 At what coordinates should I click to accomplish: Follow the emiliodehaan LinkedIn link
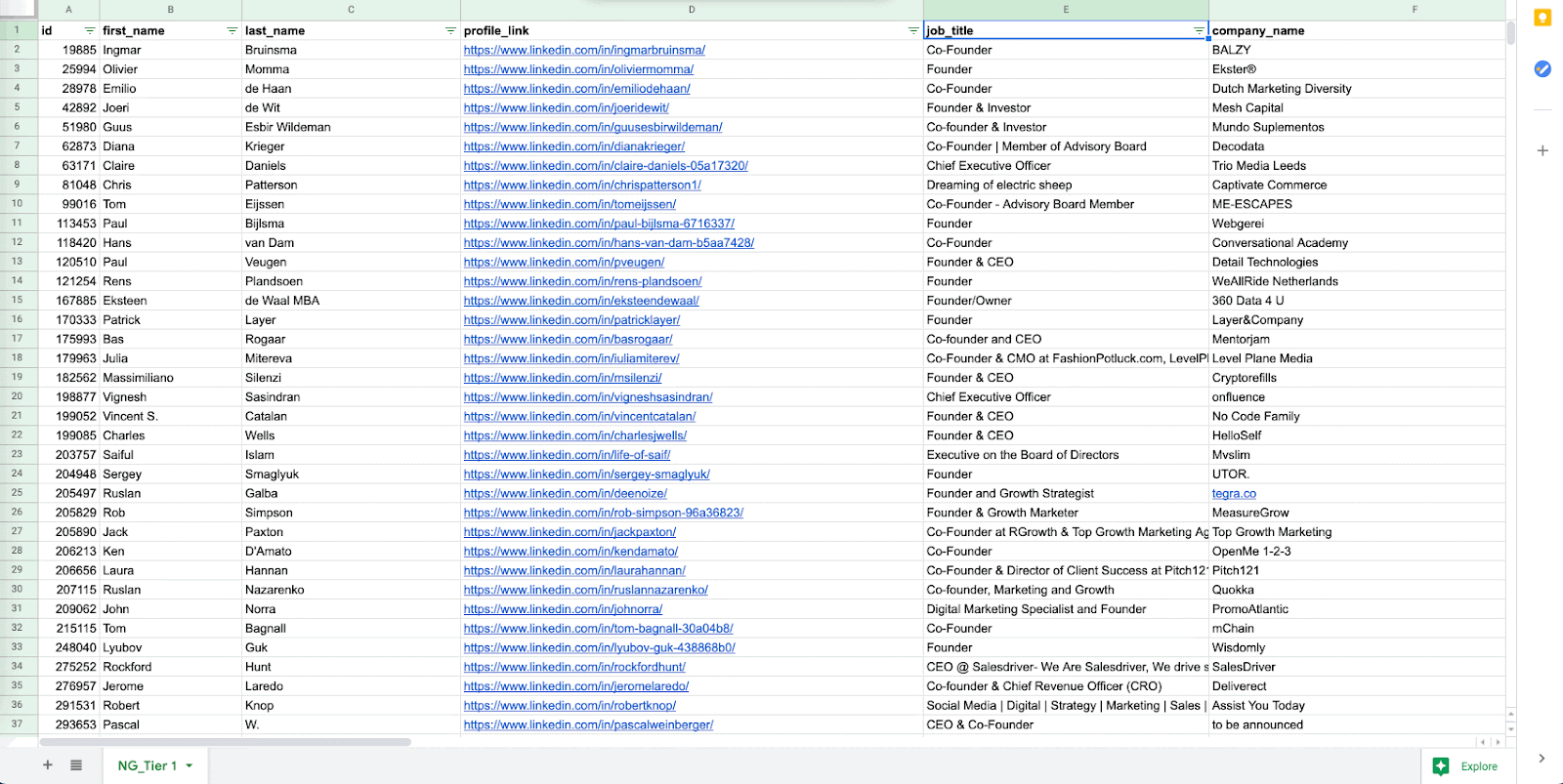tap(576, 89)
